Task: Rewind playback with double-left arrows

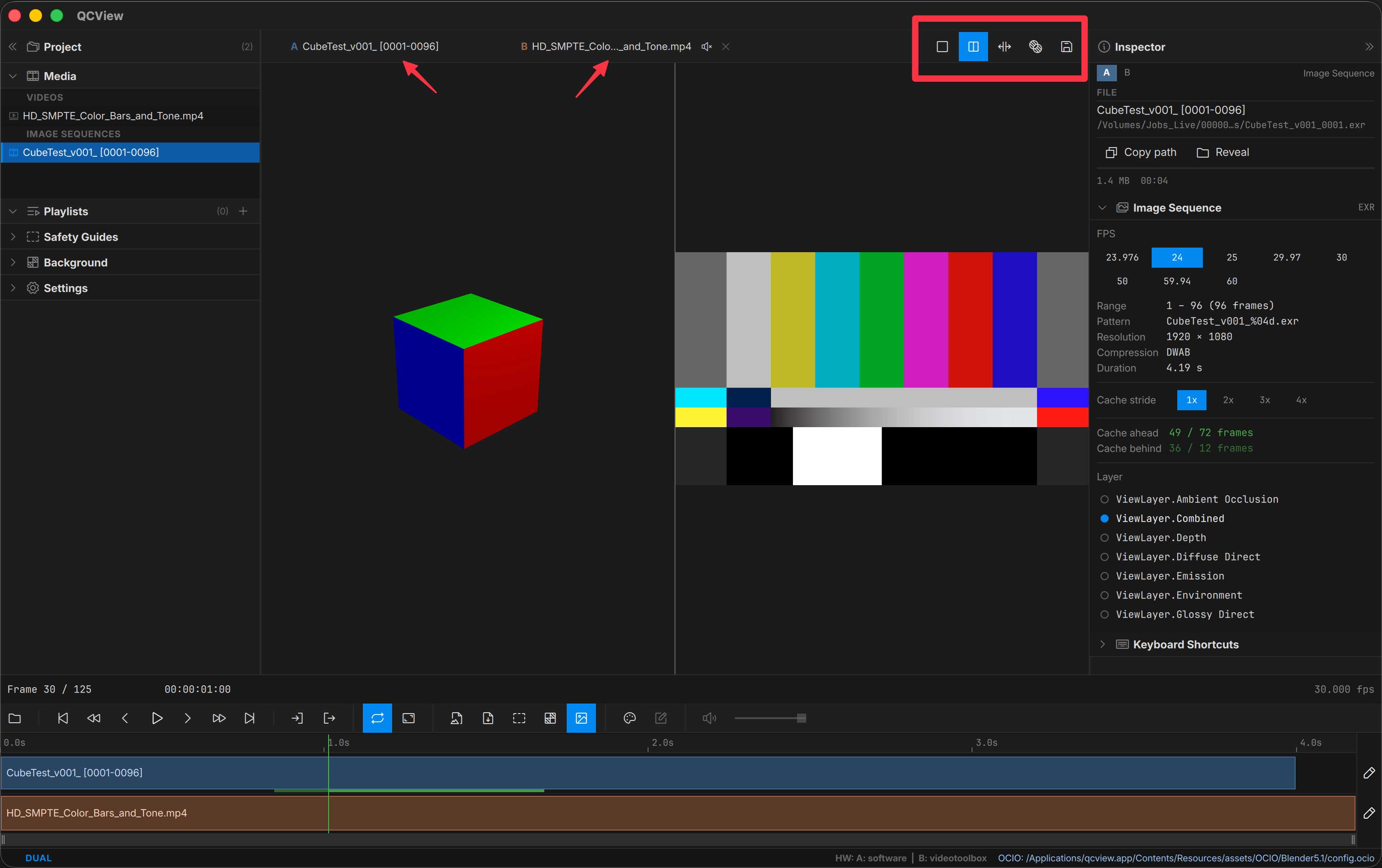Action: click(x=94, y=718)
